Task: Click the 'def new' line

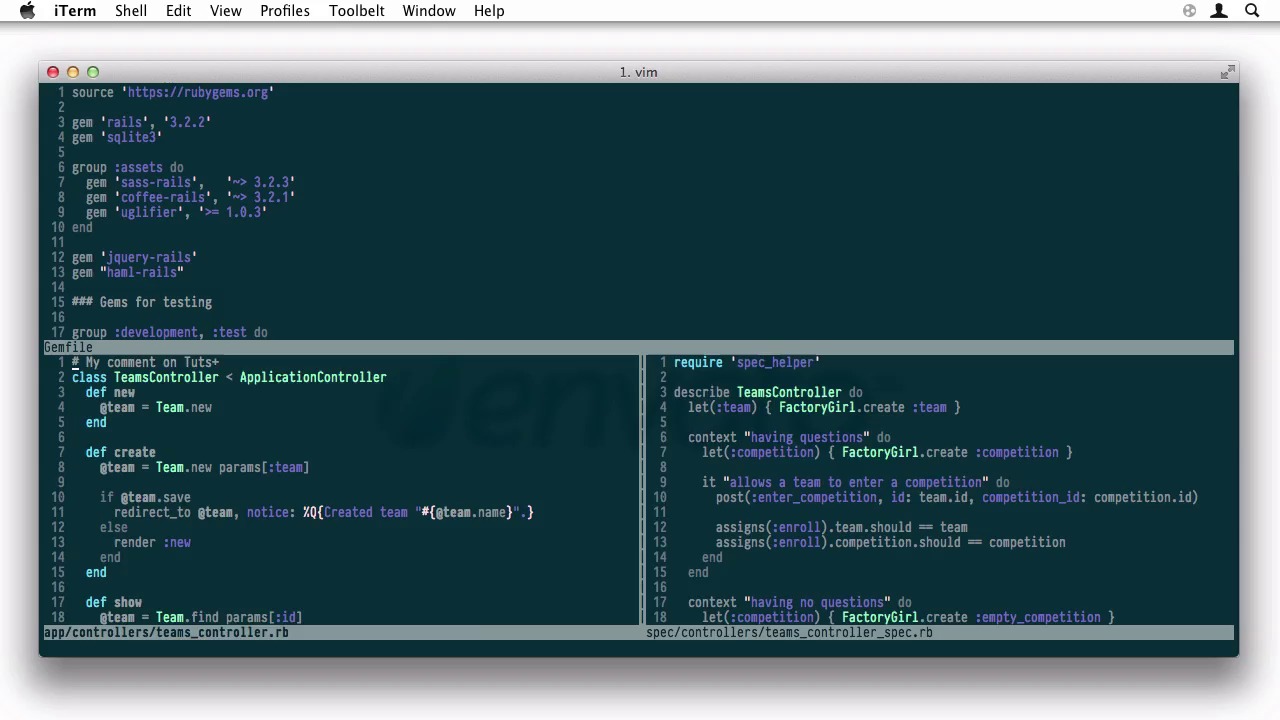Action: point(110,392)
